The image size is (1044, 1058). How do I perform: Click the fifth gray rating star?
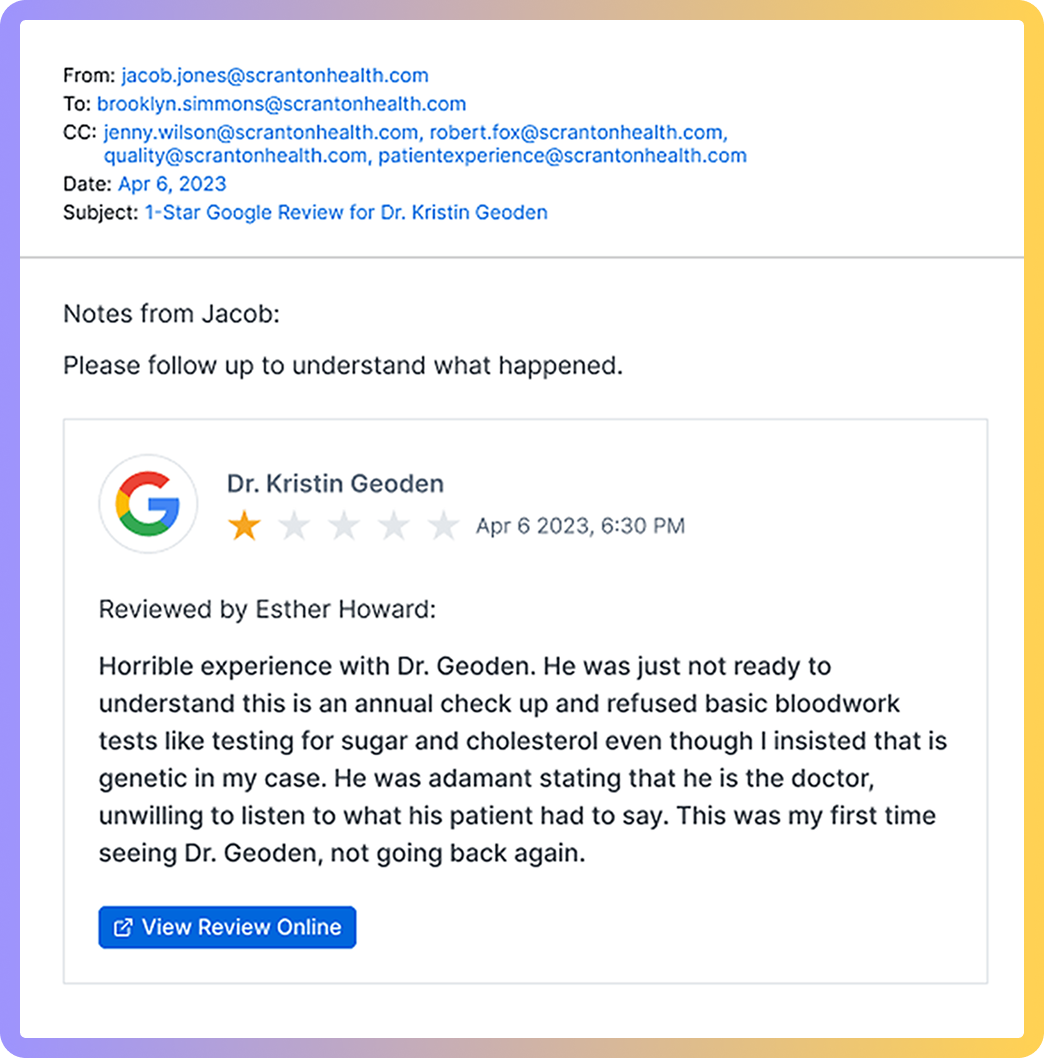[x=444, y=526]
